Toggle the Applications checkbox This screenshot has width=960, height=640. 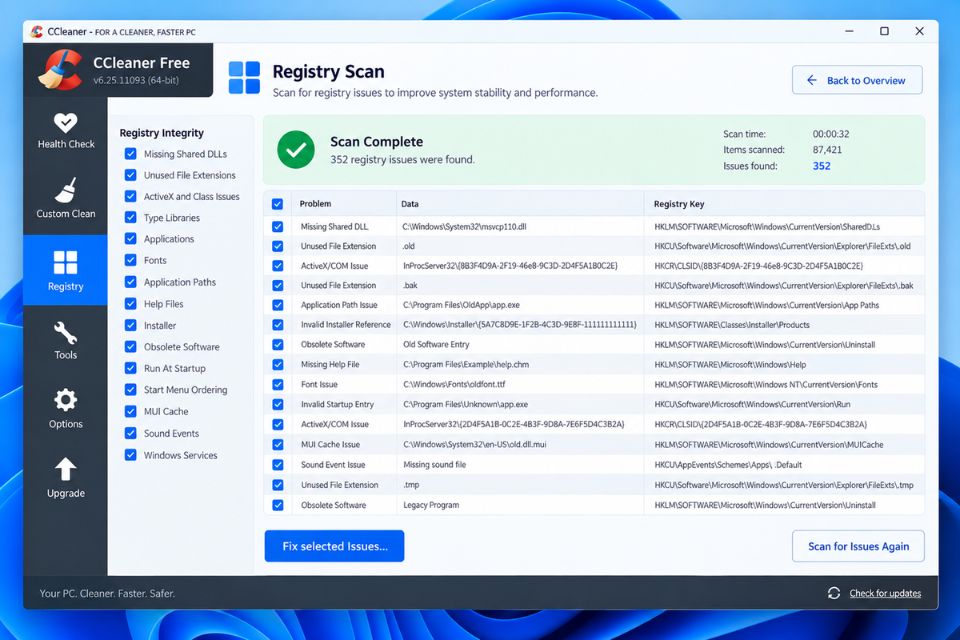click(130, 239)
